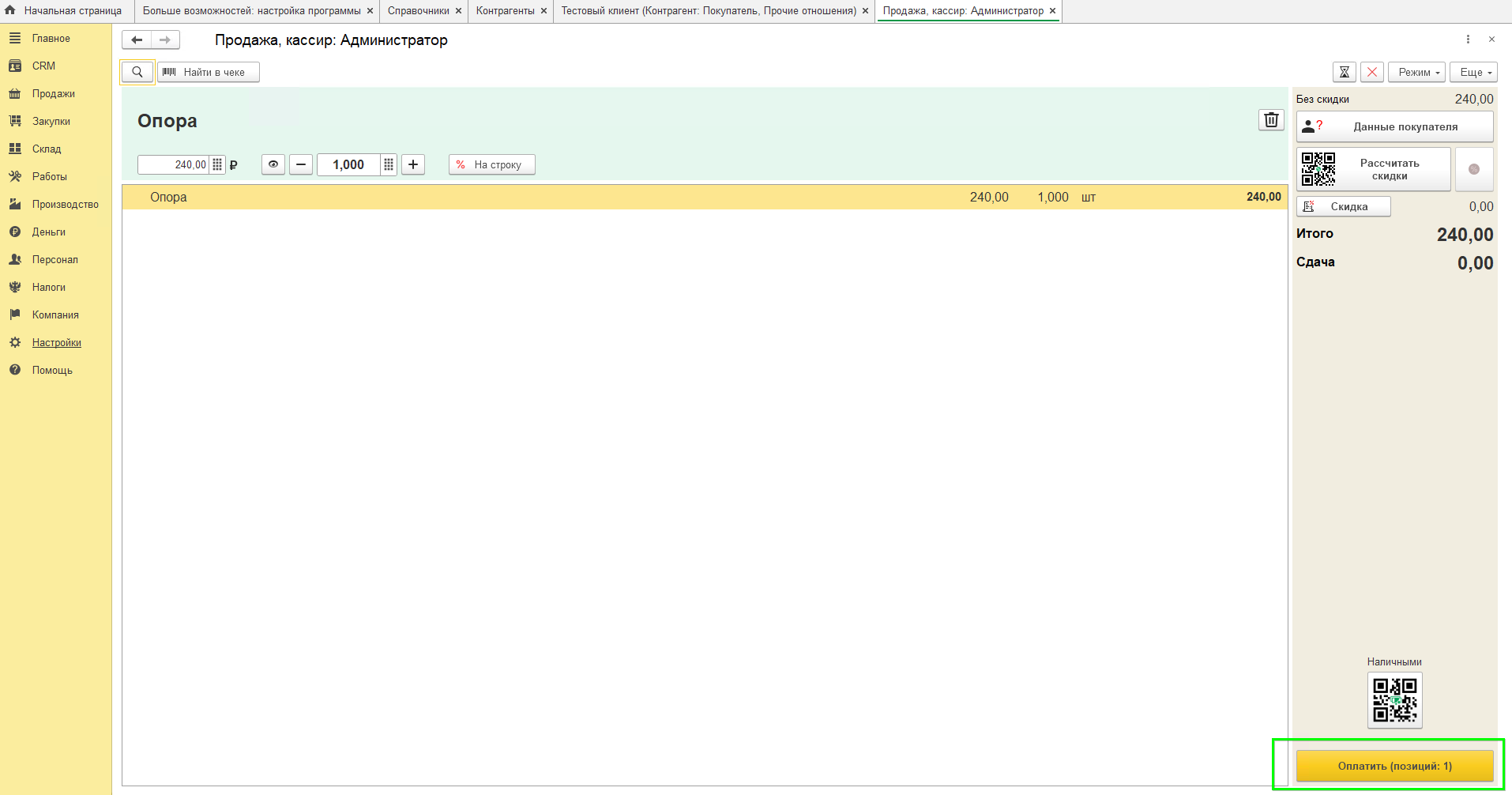Viewport: 1512px width, 795px height.
Task: Open the Деньги sidebar section
Action: [48, 232]
